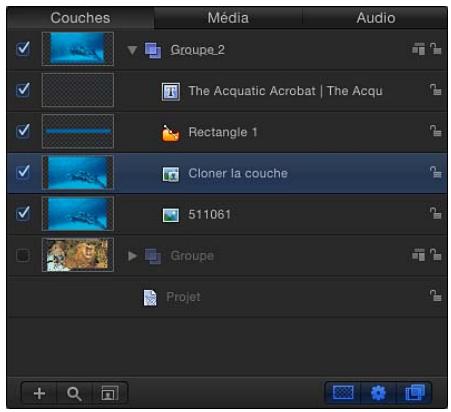The height and width of the screenshot is (412, 451).
Task: Select the Cloner la couche layer name
Action: [238, 173]
